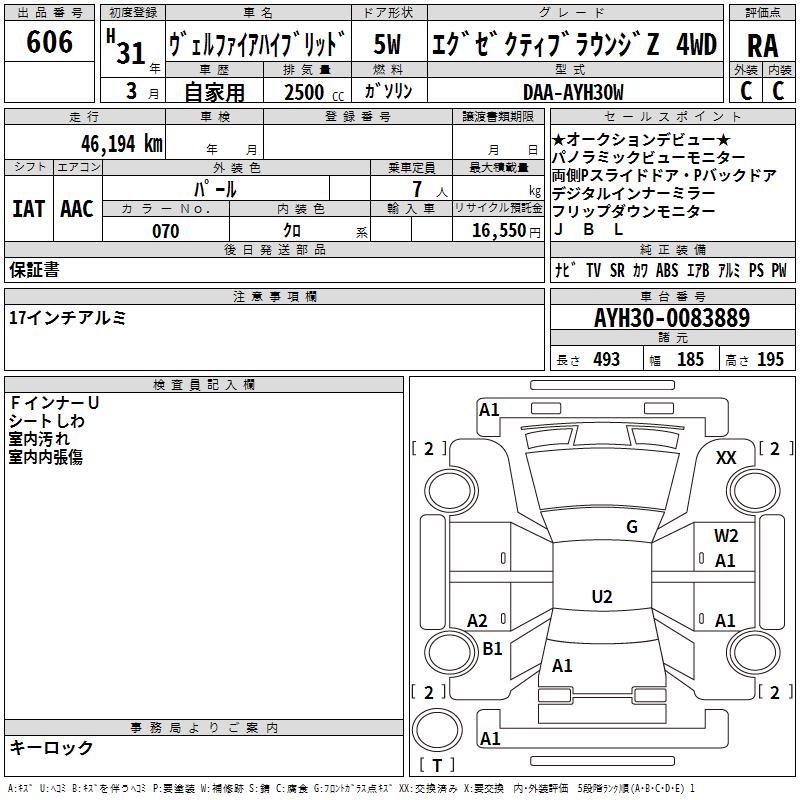Click inspector note シートしわ
Screen dimensions: 800x800
point(46,420)
